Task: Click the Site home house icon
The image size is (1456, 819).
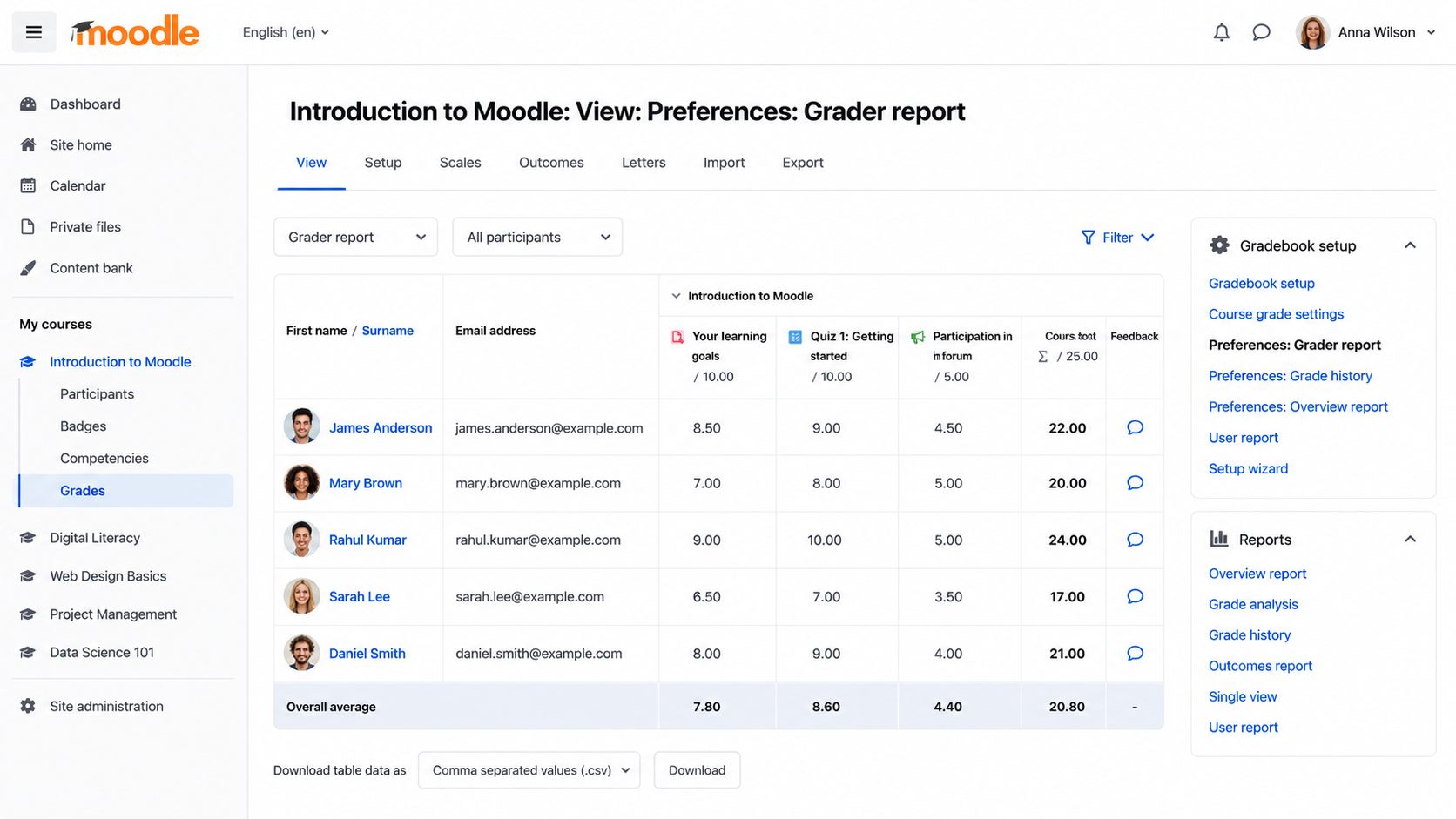Action: point(28,144)
